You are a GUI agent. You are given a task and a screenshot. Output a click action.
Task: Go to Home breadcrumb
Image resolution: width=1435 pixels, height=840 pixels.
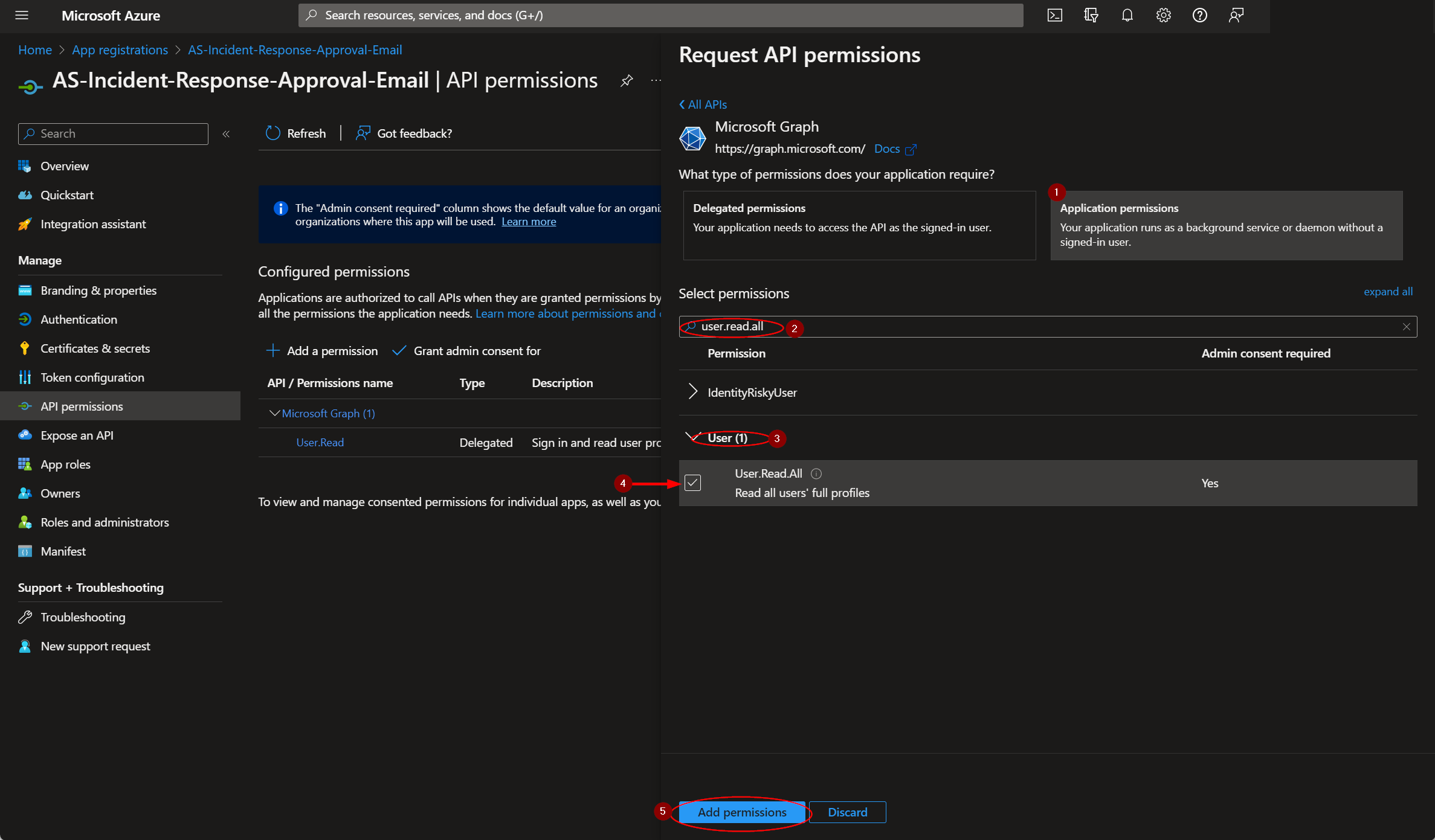click(x=35, y=50)
